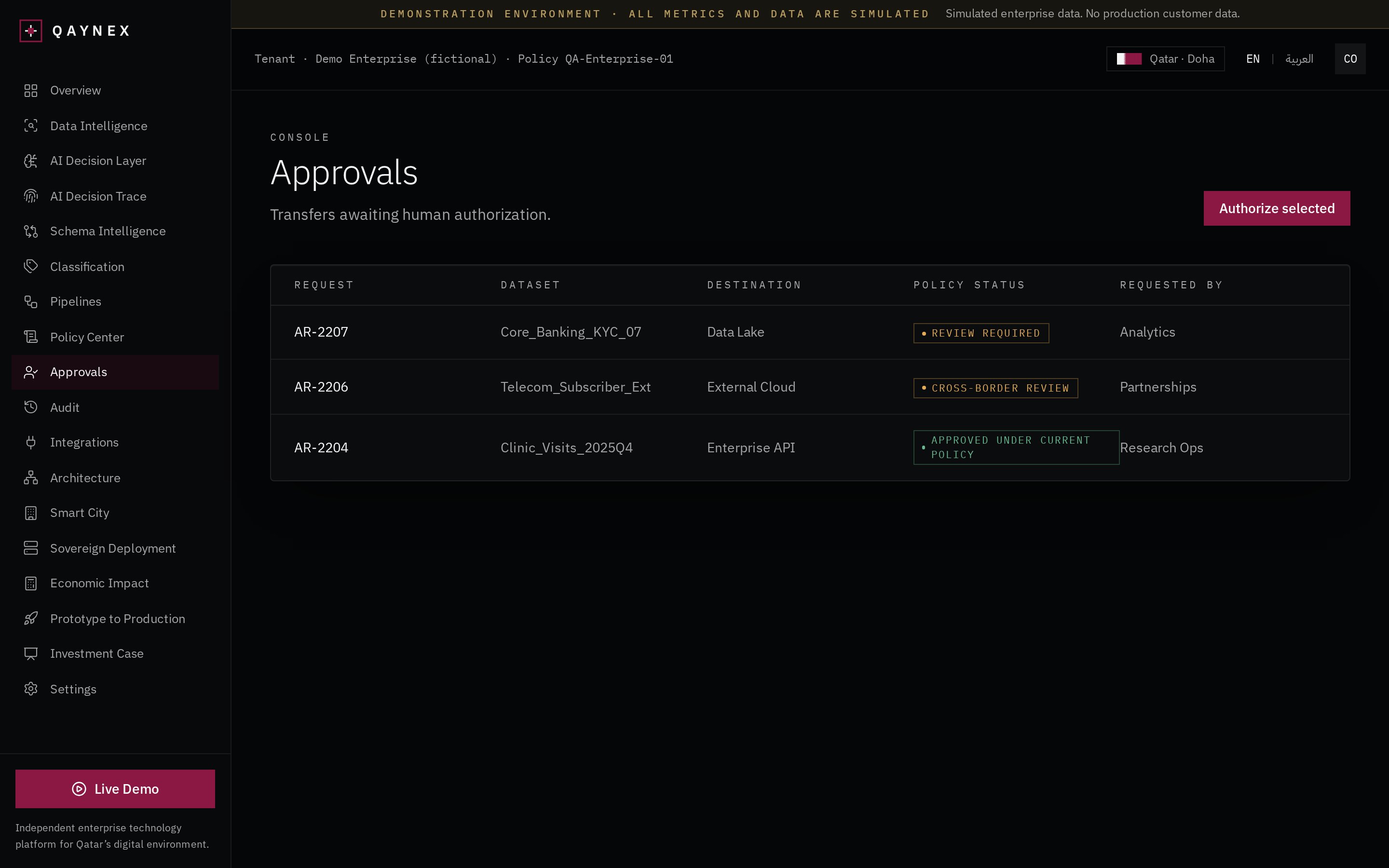Screen dimensions: 1389x868
Task: Click the AI Decision Layer brain icon
Action: tap(31, 161)
